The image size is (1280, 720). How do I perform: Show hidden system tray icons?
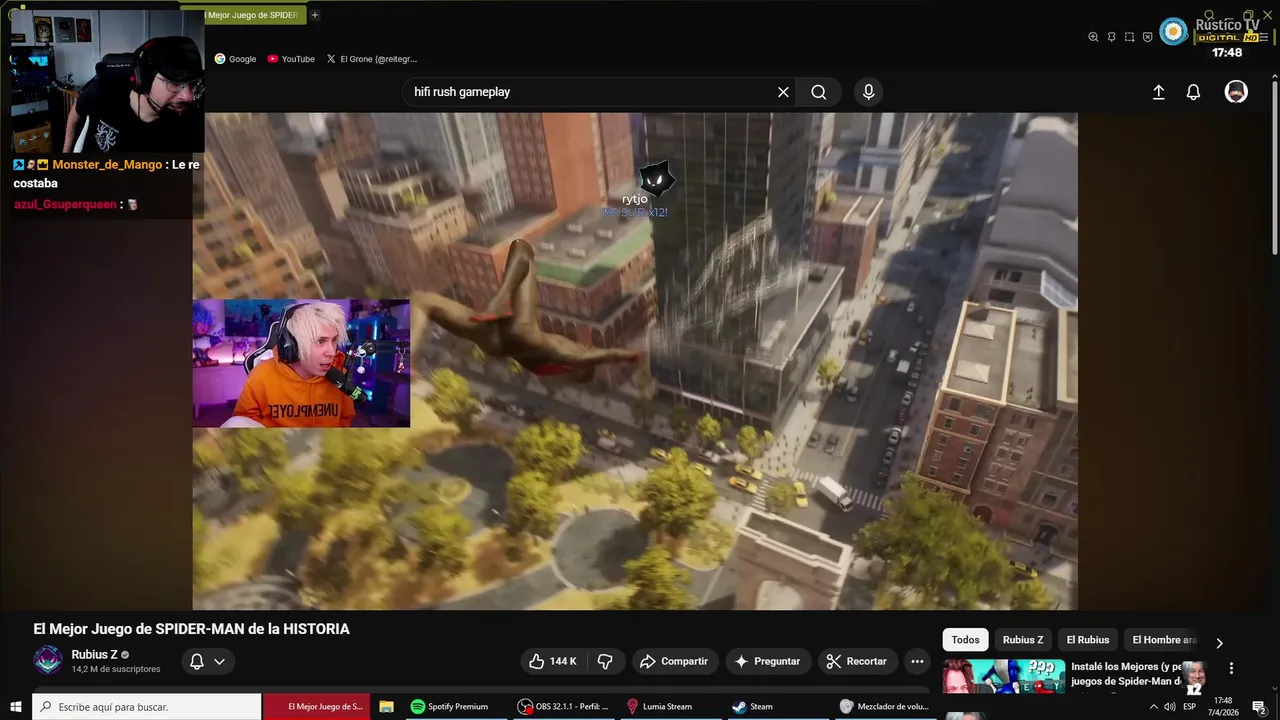1153,706
